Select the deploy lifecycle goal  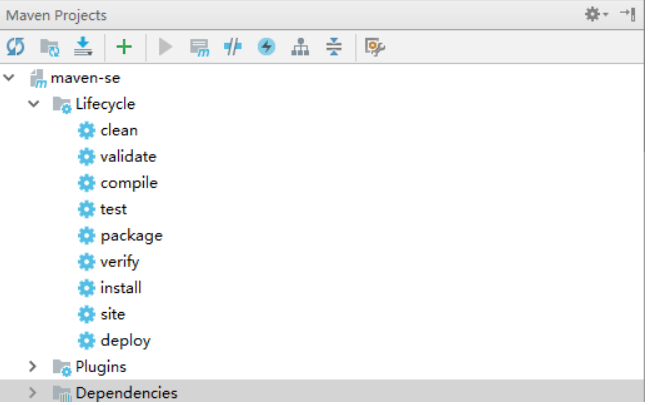(126, 341)
